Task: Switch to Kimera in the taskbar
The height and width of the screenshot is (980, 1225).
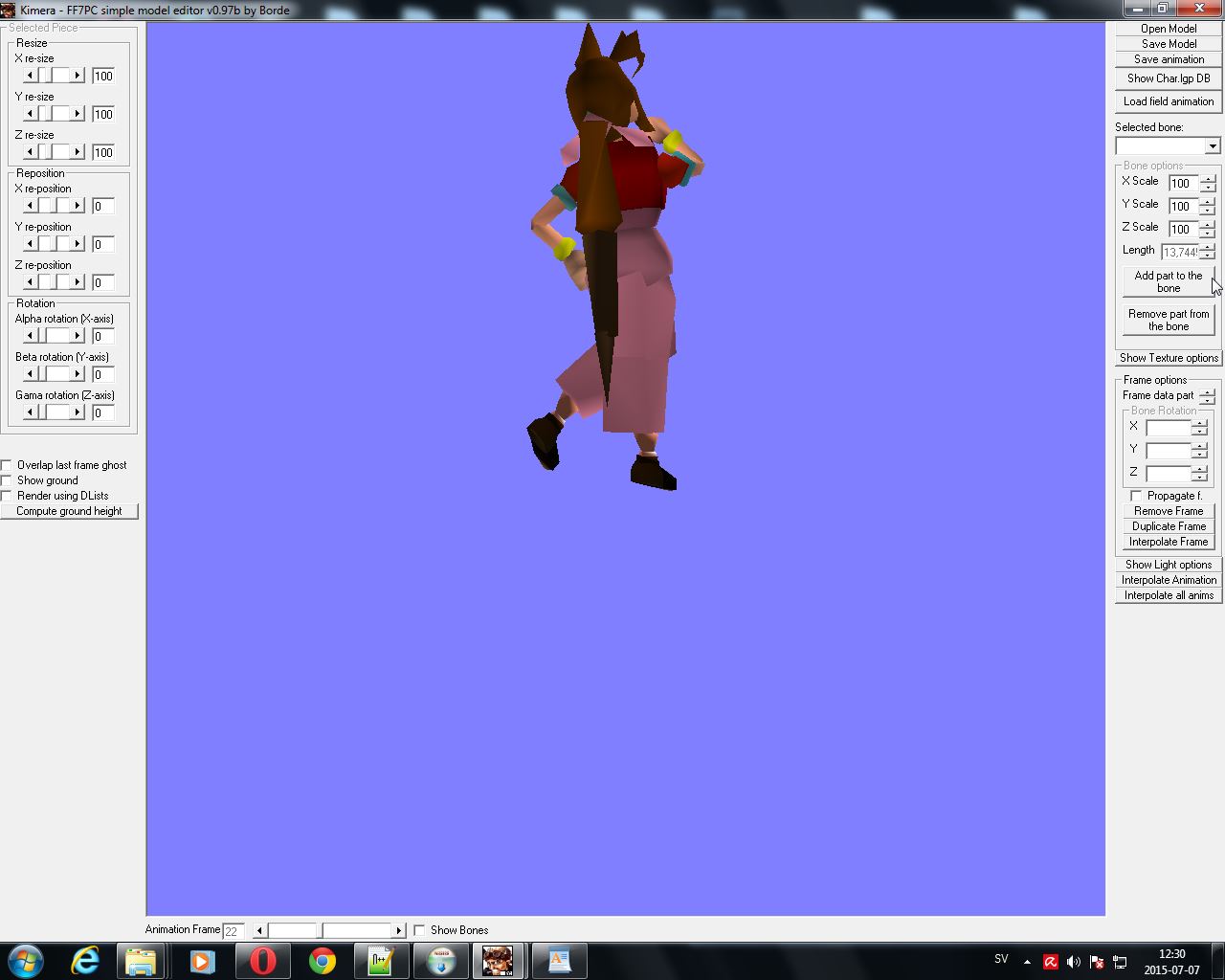Action: [x=499, y=960]
